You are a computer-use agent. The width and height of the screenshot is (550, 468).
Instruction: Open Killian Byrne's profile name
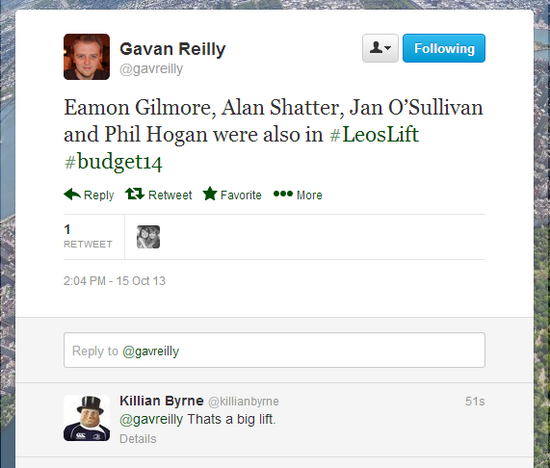(161, 401)
